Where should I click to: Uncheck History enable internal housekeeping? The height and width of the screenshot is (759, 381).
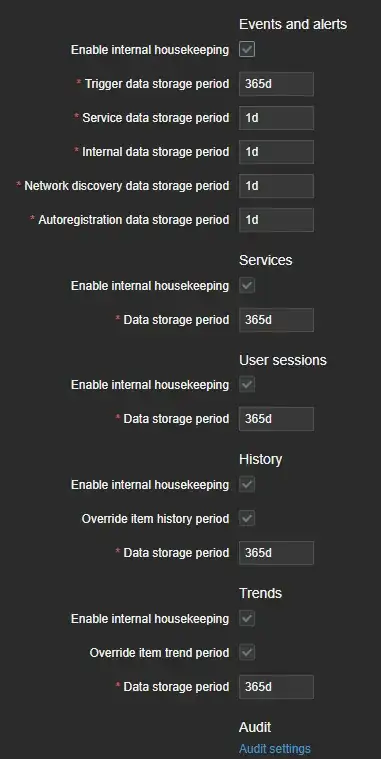coord(247,485)
